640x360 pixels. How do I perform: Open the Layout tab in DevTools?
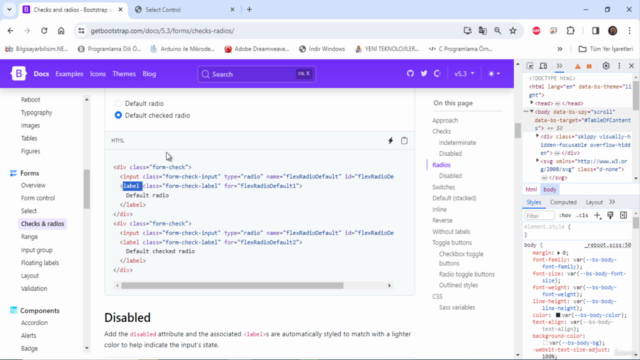594,202
